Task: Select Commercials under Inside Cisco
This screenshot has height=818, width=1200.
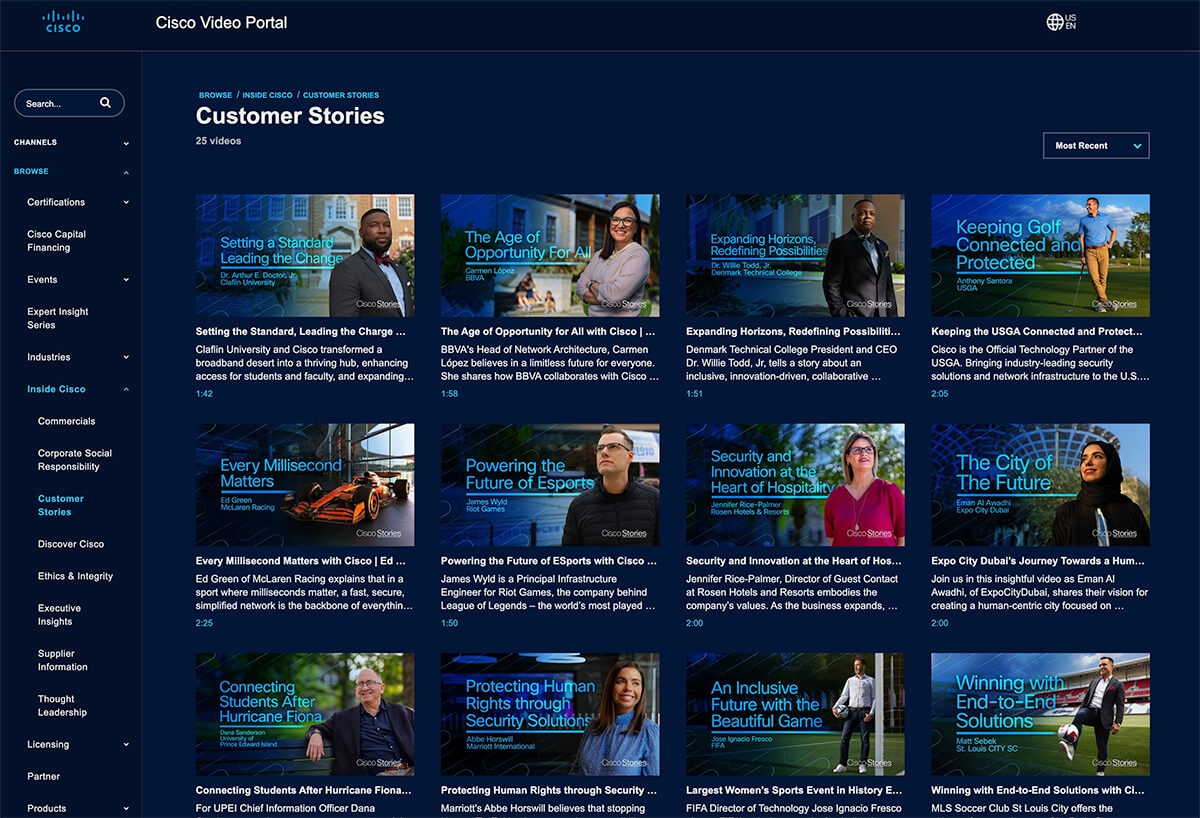Action: [67, 421]
